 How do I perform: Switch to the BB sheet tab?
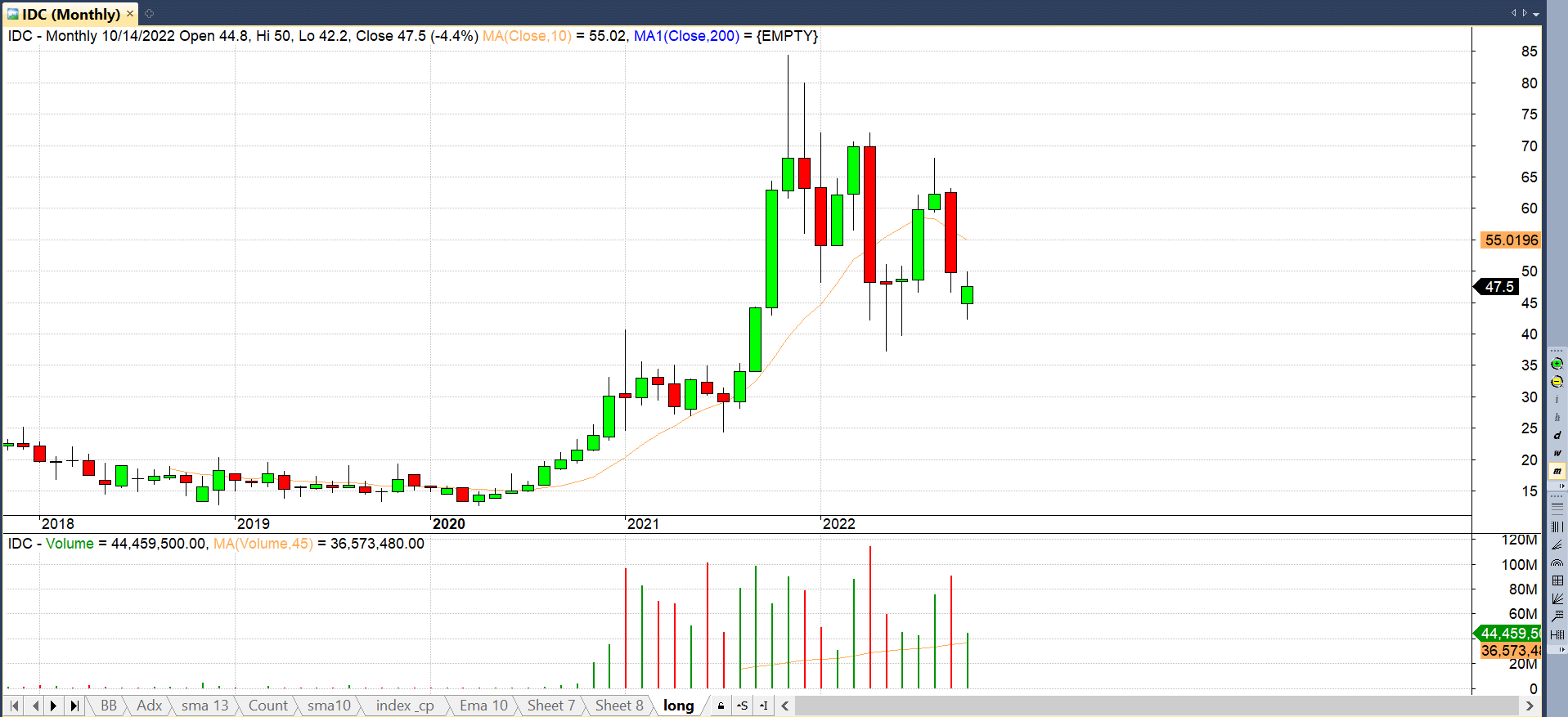[x=109, y=706]
